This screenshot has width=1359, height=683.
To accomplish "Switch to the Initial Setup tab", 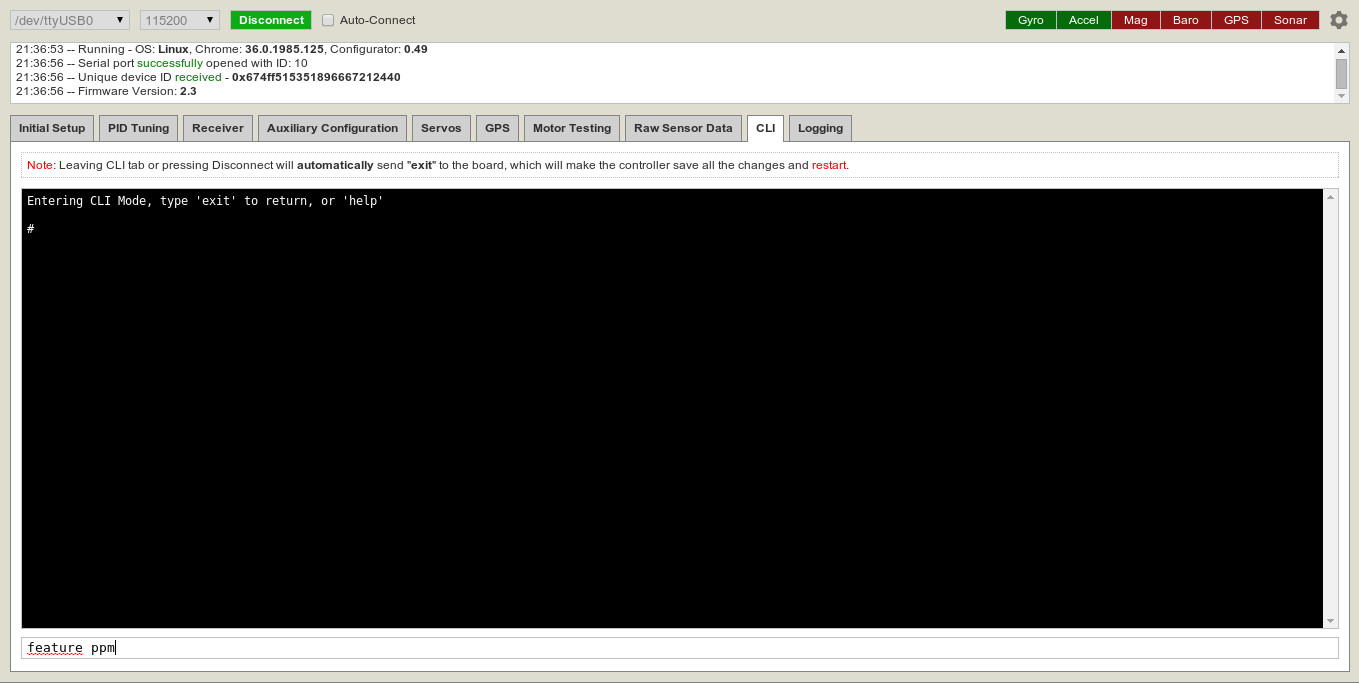I will (52, 128).
